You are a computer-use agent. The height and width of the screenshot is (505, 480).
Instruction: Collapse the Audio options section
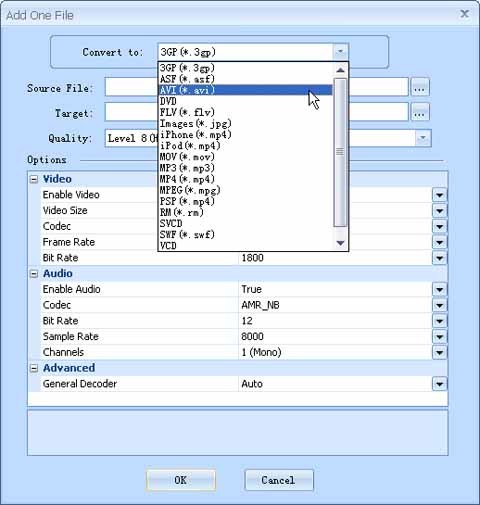pyautogui.click(x=34, y=274)
